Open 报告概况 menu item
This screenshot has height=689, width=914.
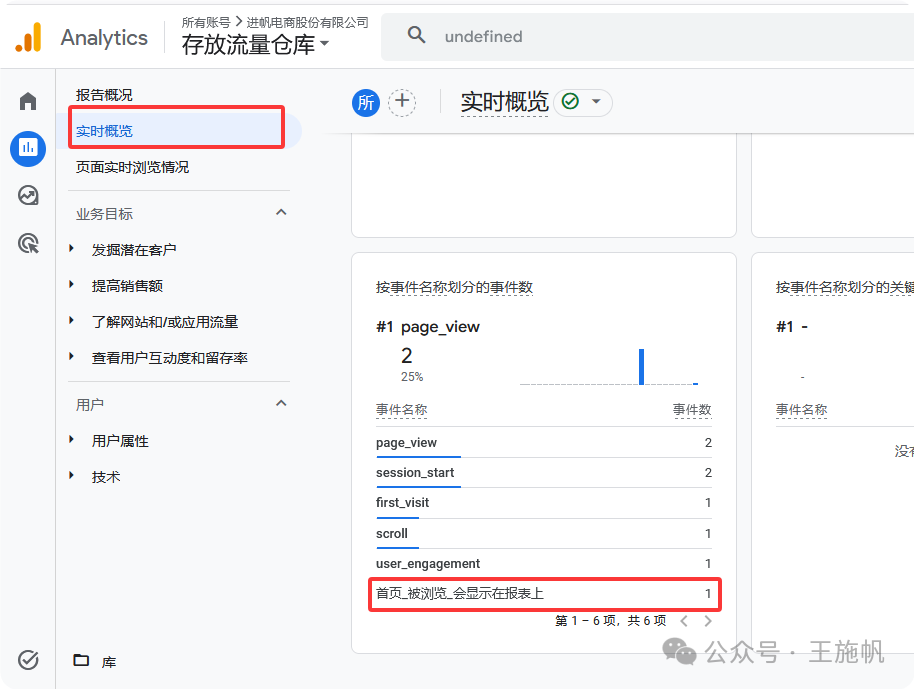coord(104,95)
